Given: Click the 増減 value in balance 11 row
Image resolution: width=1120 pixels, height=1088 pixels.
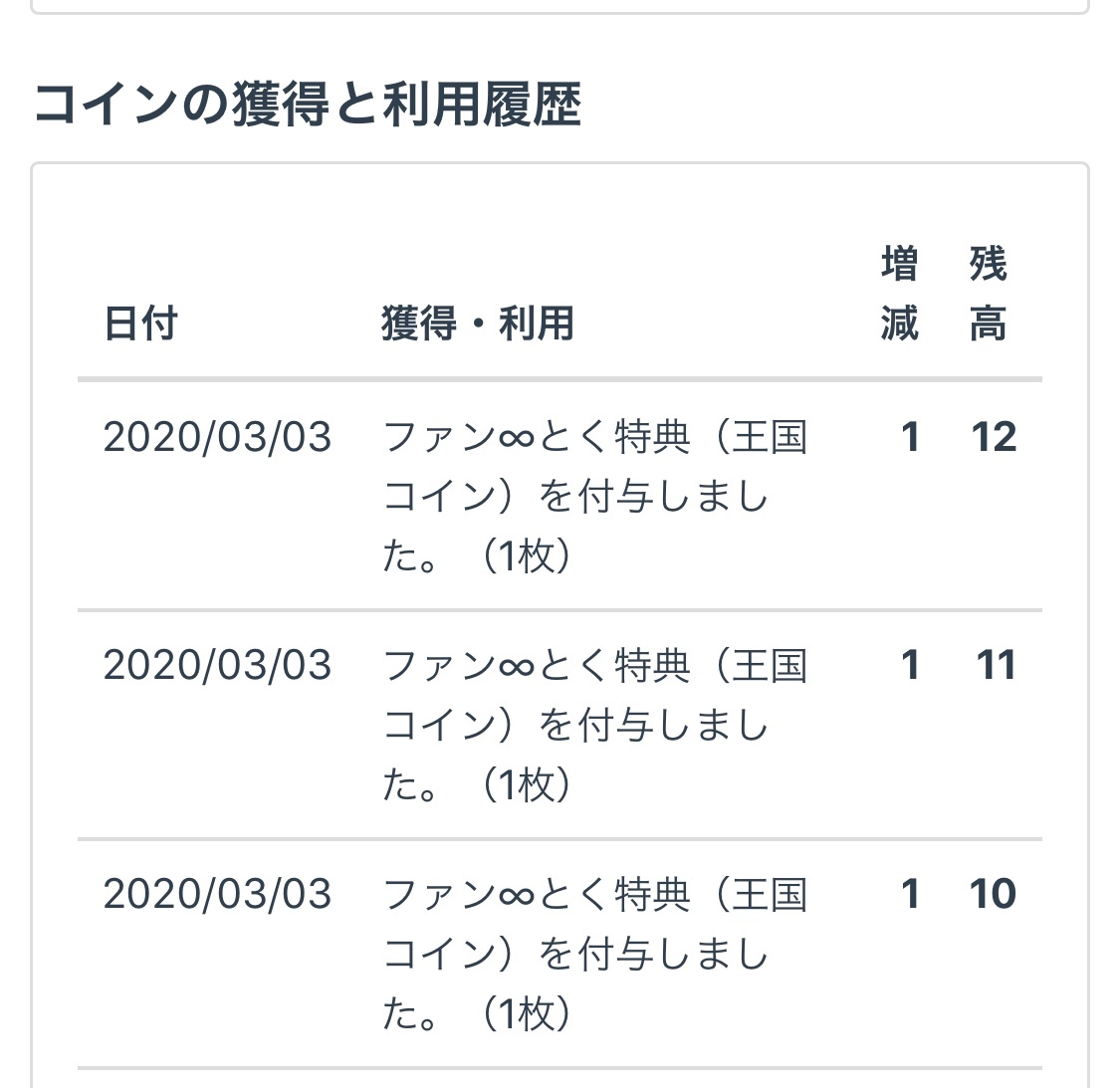Looking at the screenshot, I should pyautogui.click(x=909, y=665).
